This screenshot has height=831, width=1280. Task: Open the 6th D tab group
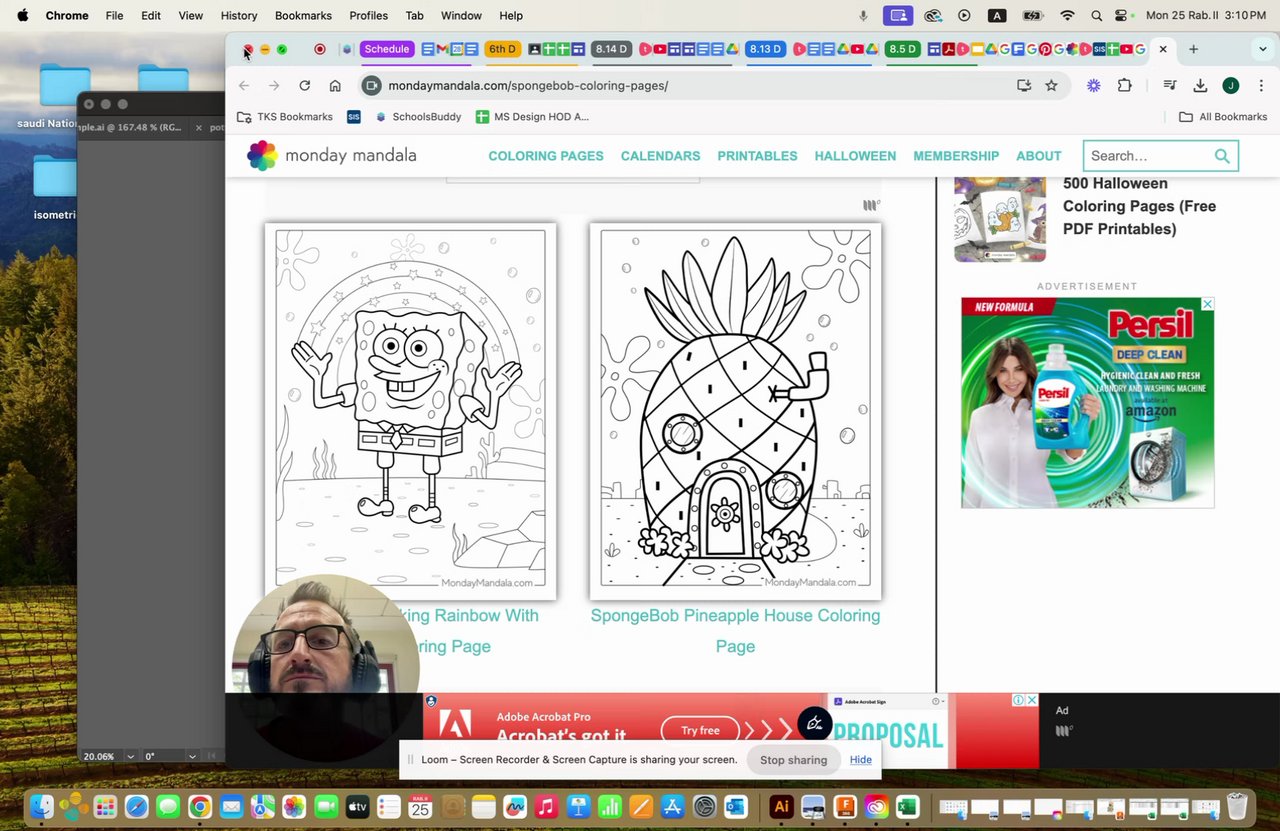click(502, 49)
